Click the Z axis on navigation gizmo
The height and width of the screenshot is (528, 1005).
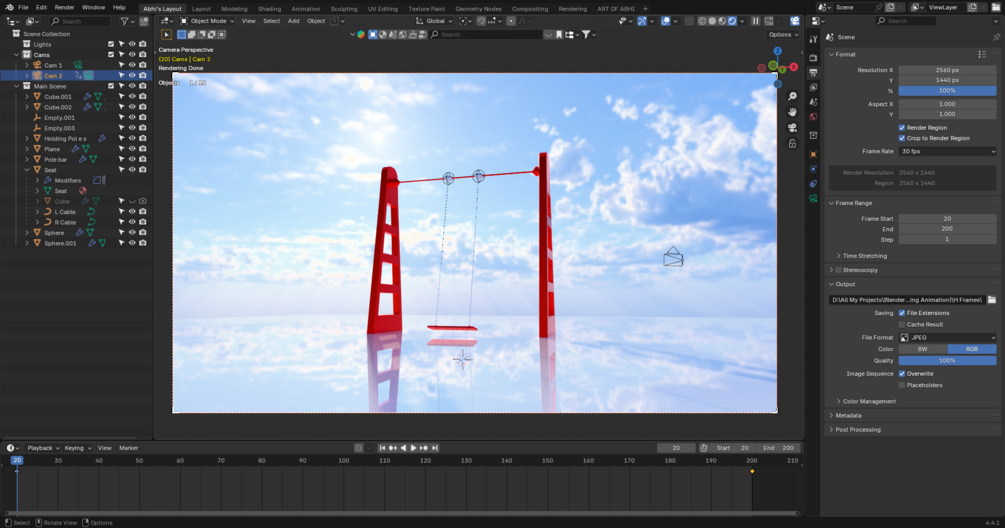pyautogui.click(x=777, y=51)
